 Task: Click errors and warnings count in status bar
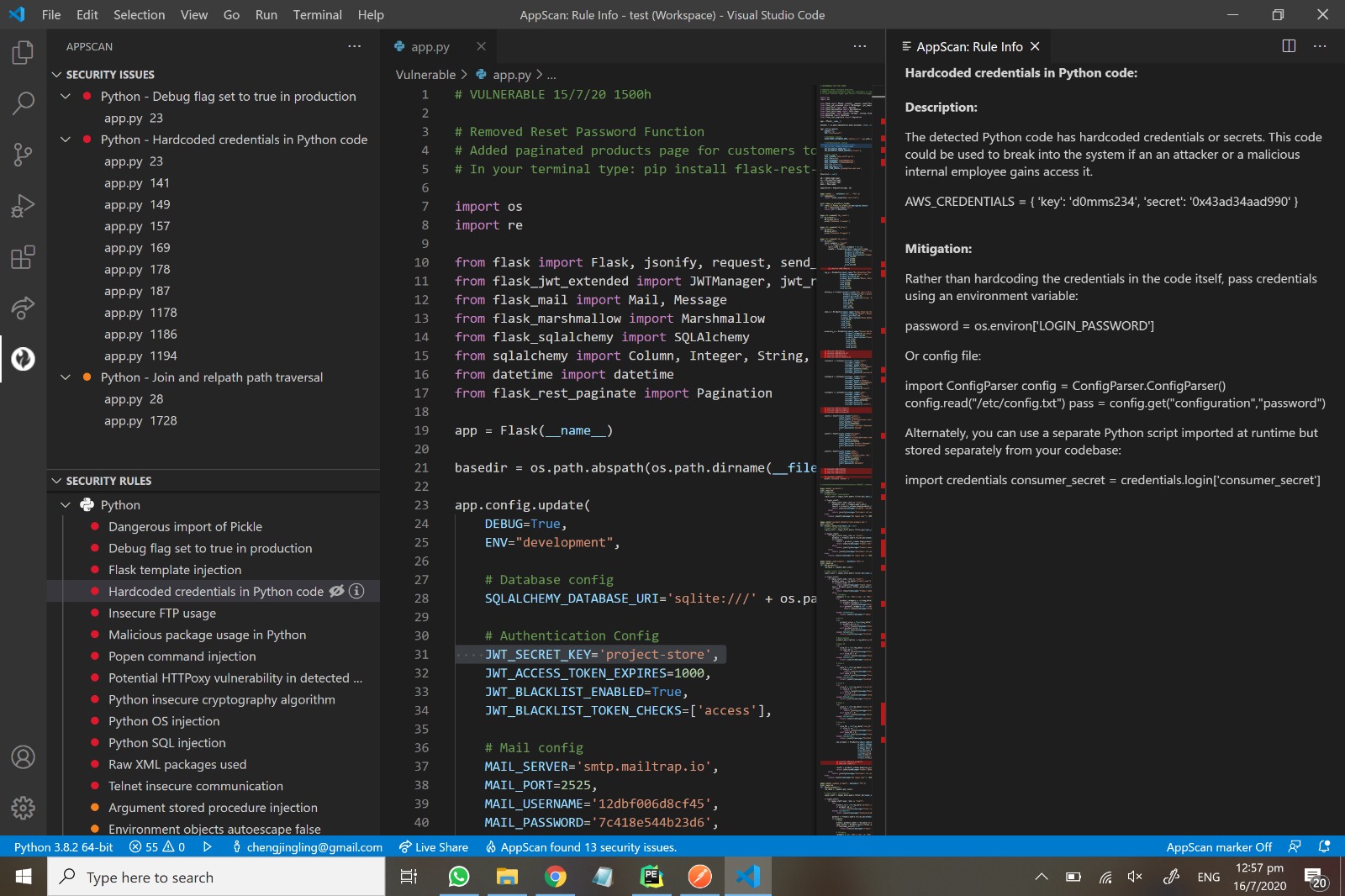157,847
